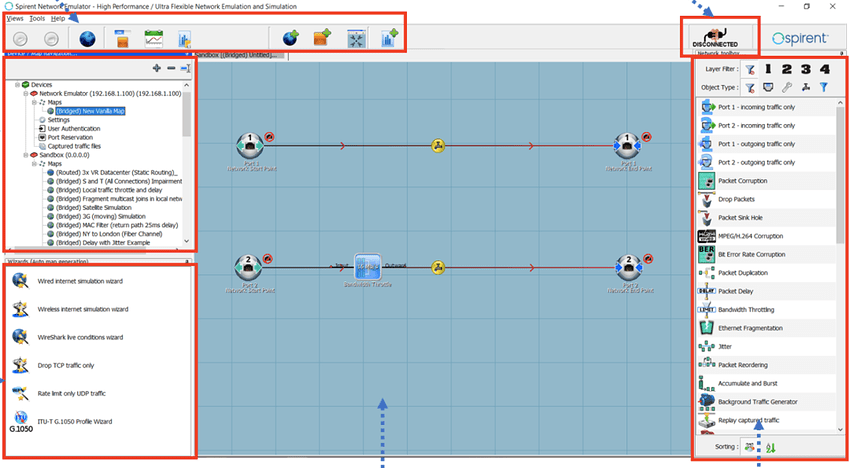
Task: Open the line graph chart toolbar icon
Action: point(153,39)
